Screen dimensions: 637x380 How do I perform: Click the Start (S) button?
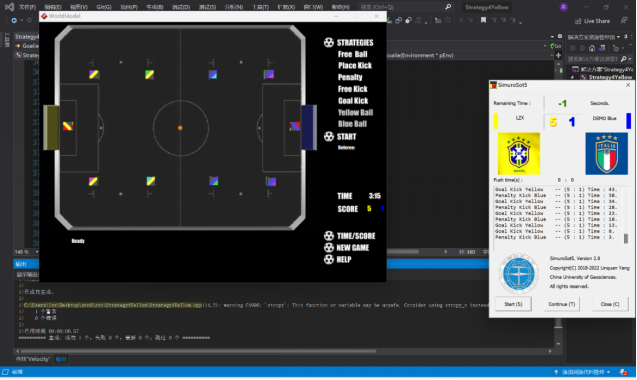pos(513,304)
